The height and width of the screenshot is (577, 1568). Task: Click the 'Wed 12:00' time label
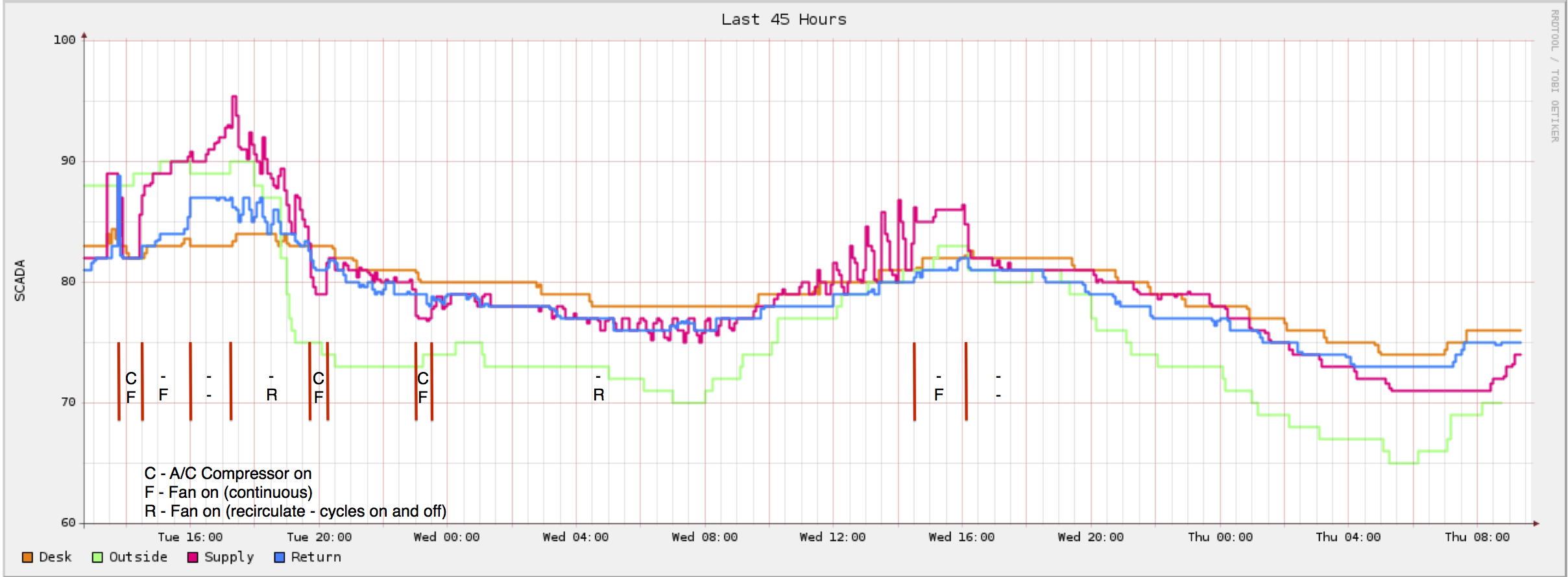(833, 537)
